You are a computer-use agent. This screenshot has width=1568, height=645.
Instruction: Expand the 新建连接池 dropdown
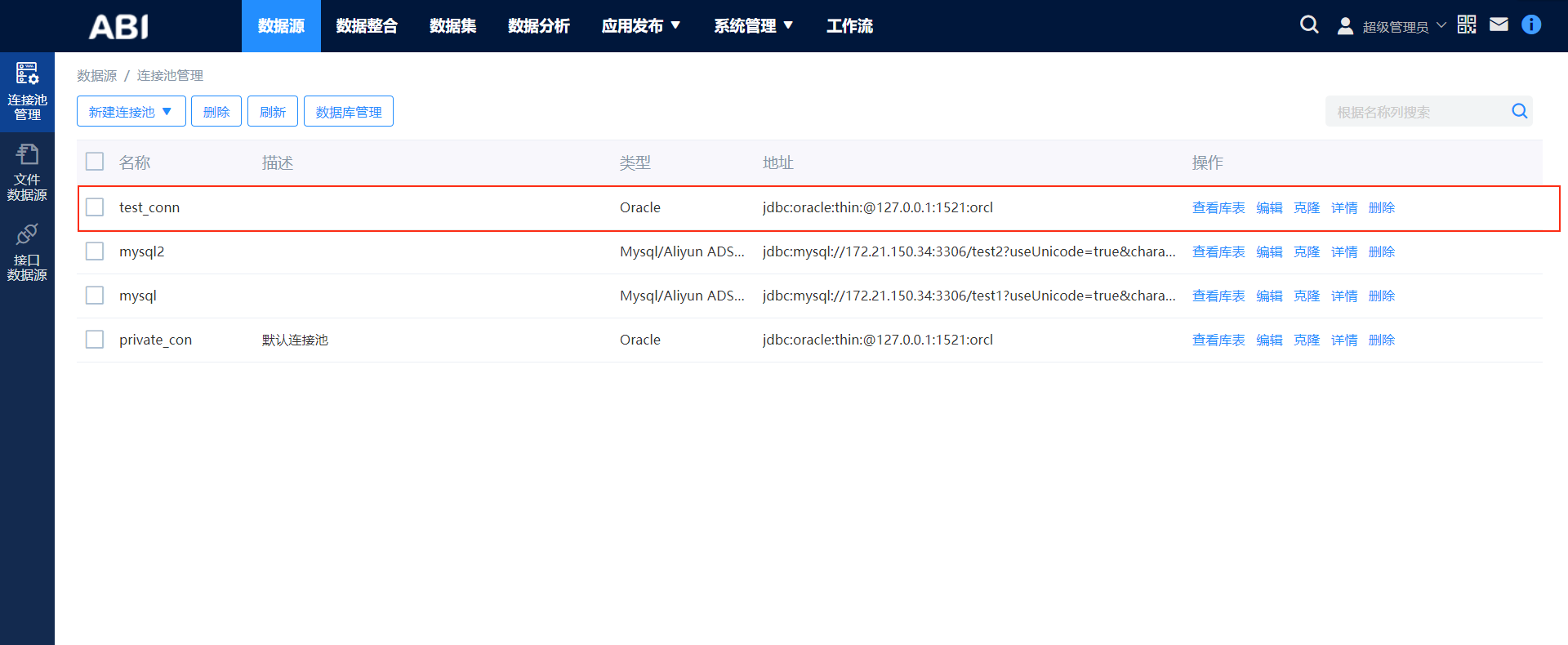pyautogui.click(x=131, y=112)
